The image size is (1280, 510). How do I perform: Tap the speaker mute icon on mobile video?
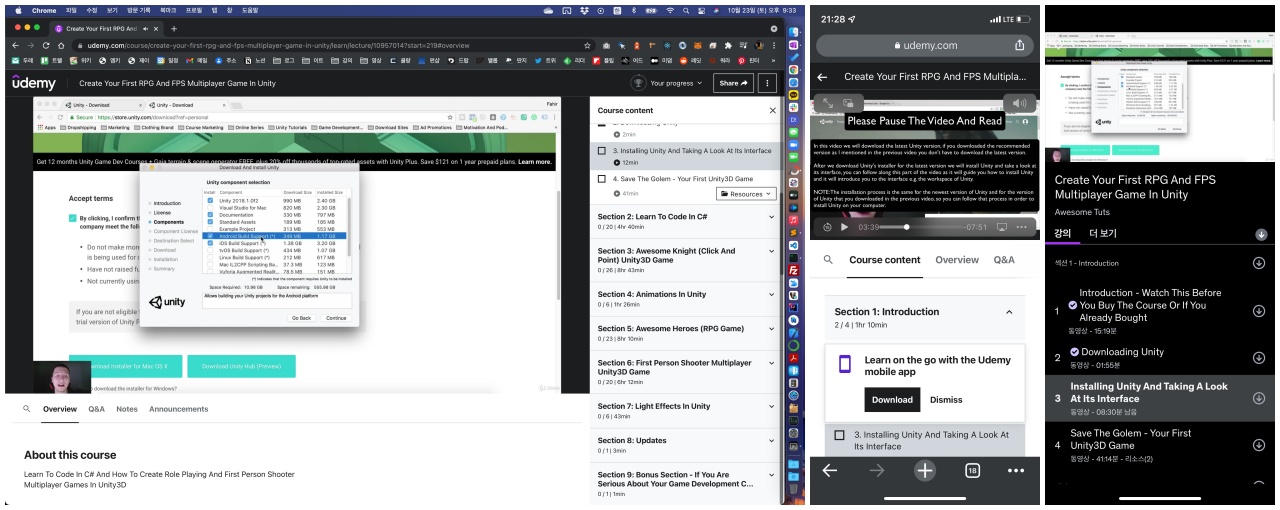click(x=1019, y=102)
